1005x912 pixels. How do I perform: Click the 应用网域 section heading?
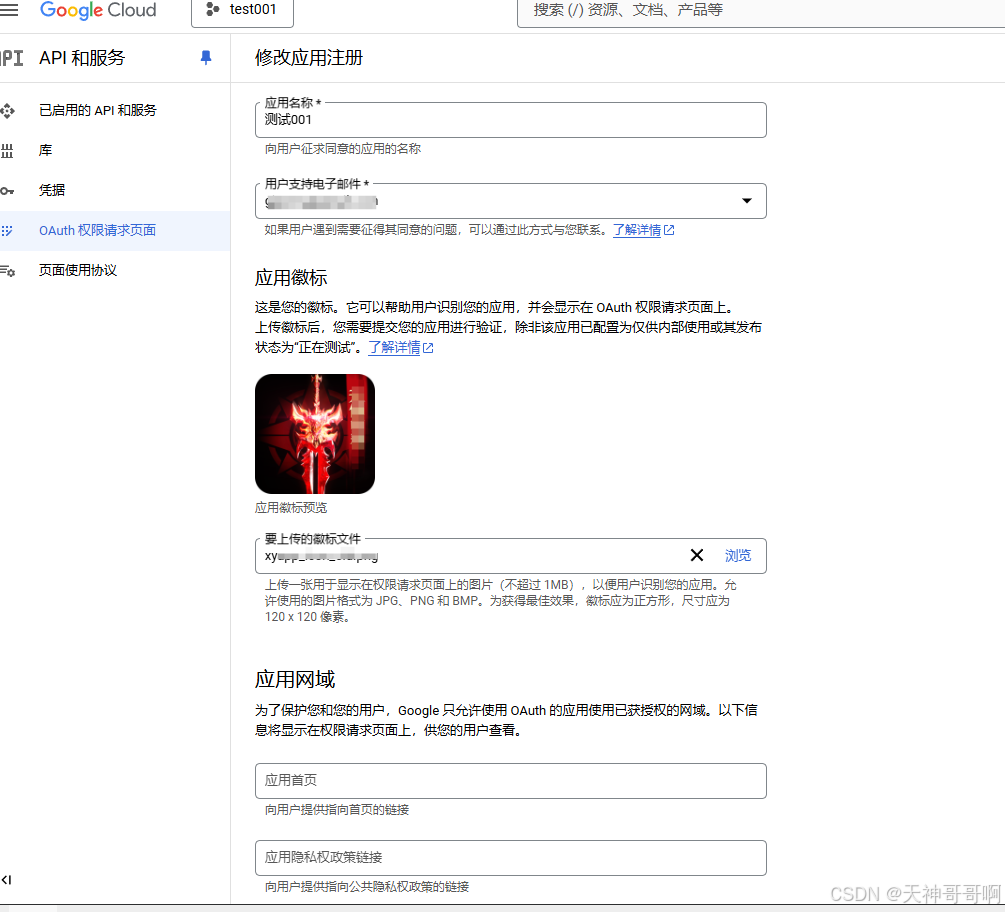pyautogui.click(x=295, y=679)
